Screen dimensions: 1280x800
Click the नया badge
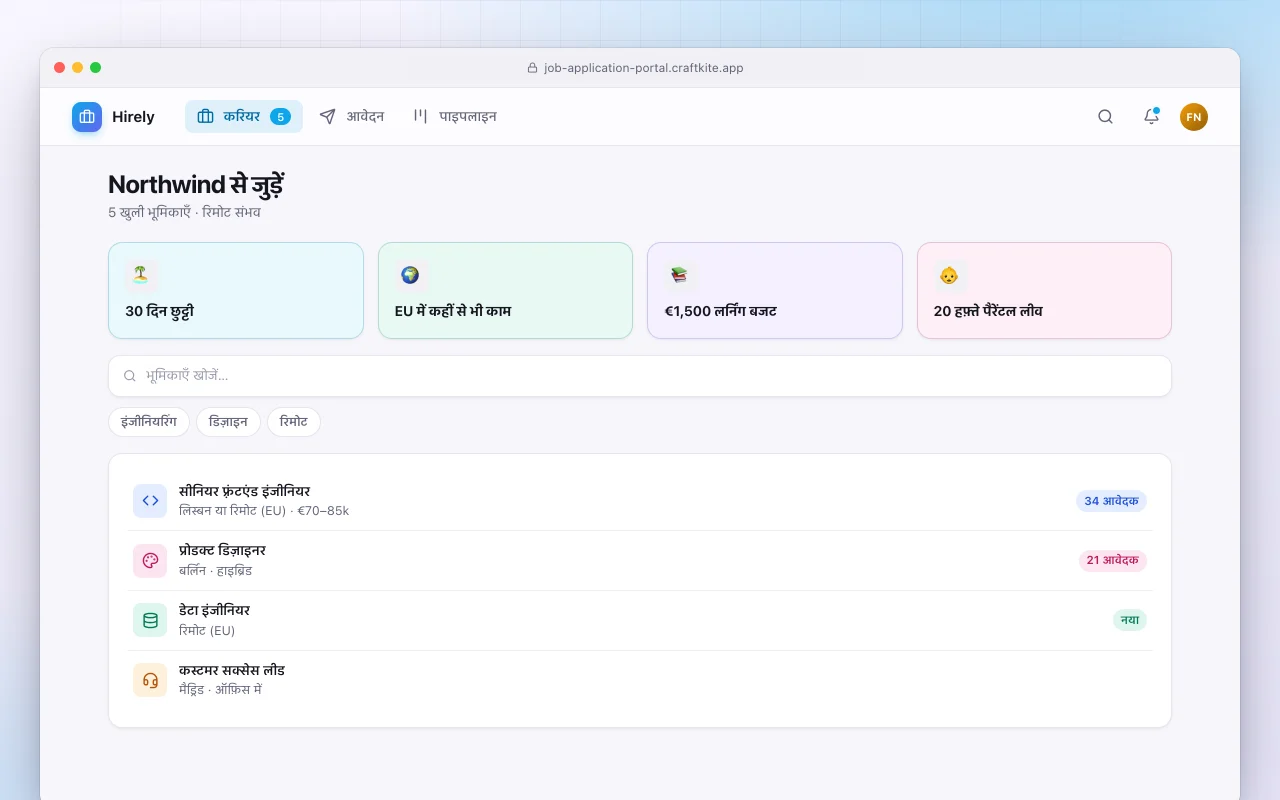(1130, 620)
